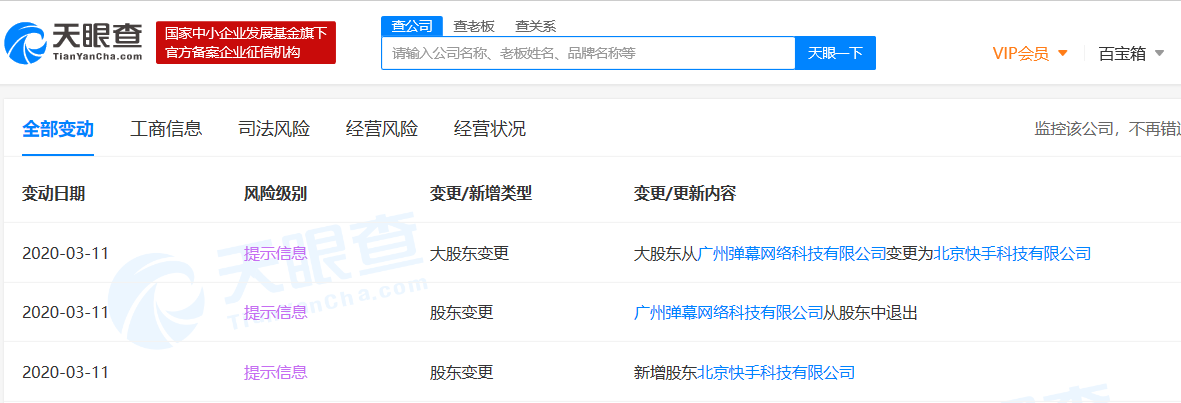Click 股东变更 in the 新增股东 row
This screenshot has height=403, width=1181.
(462, 371)
